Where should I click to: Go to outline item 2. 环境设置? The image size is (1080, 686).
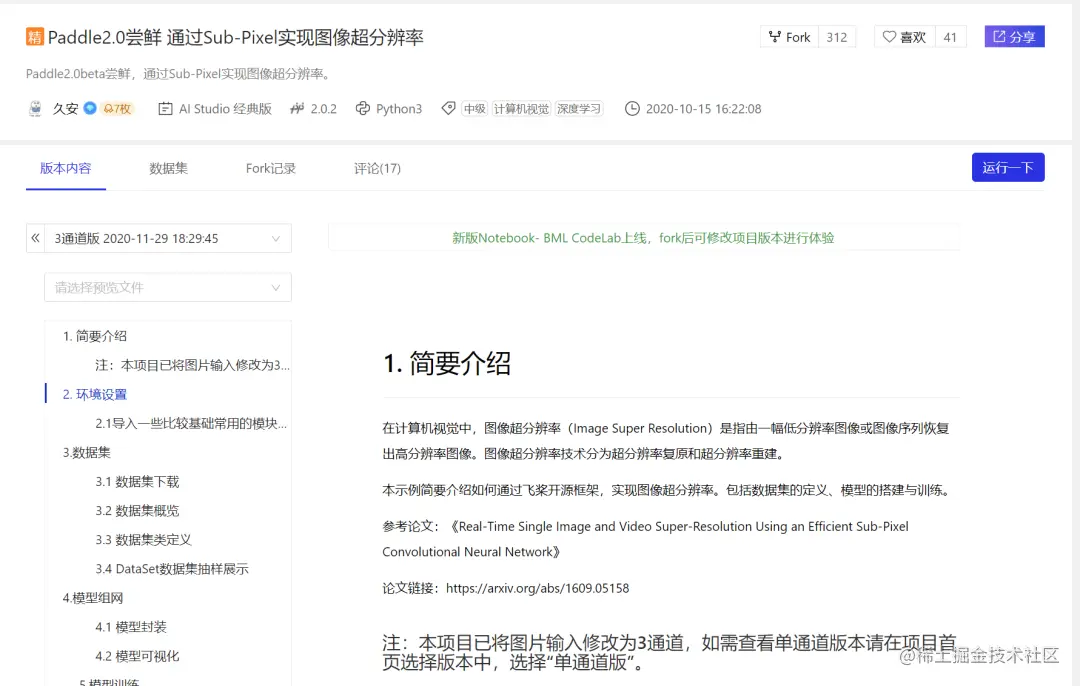click(x=95, y=395)
